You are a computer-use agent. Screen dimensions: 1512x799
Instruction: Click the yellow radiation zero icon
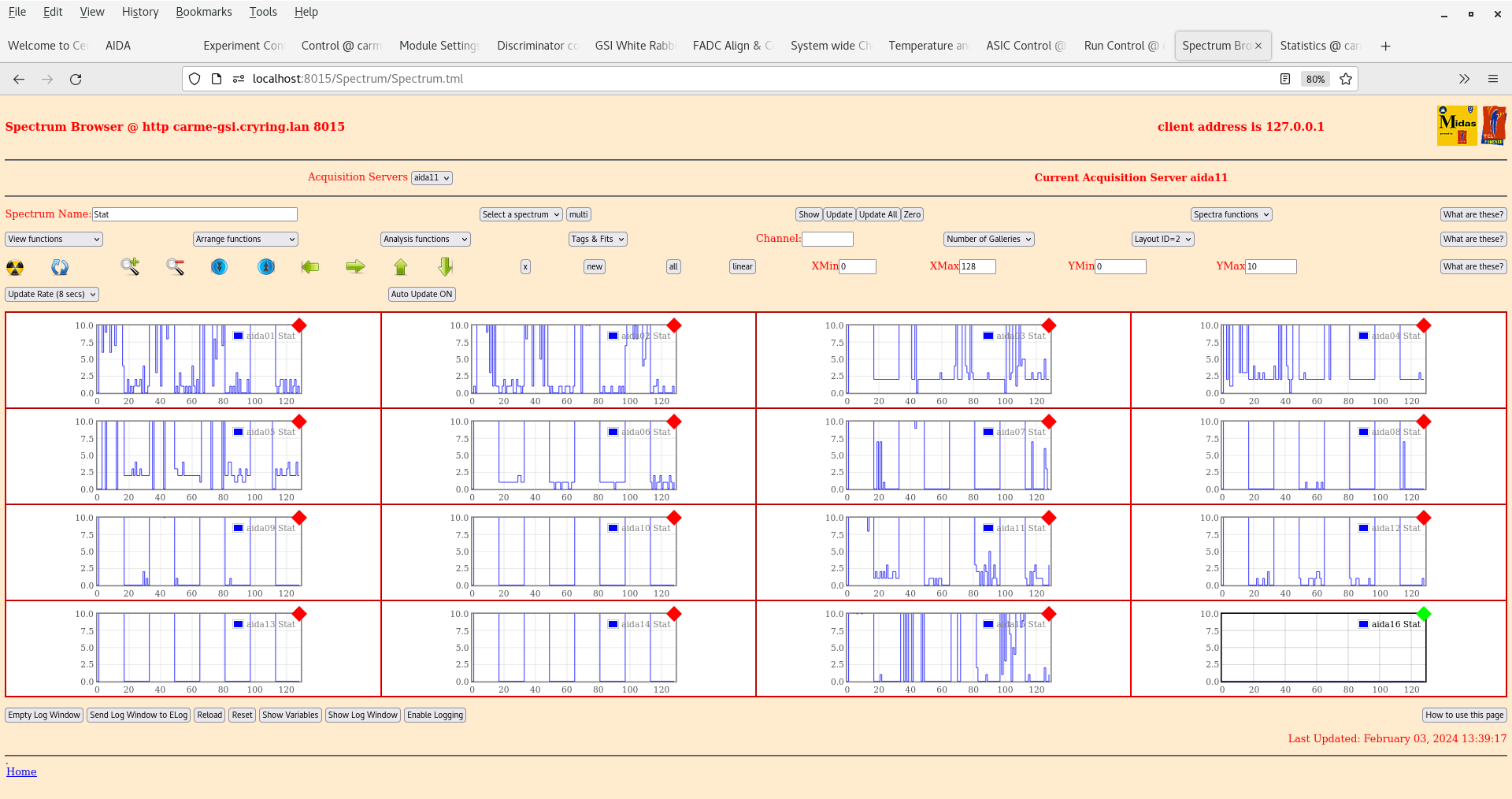point(15,267)
